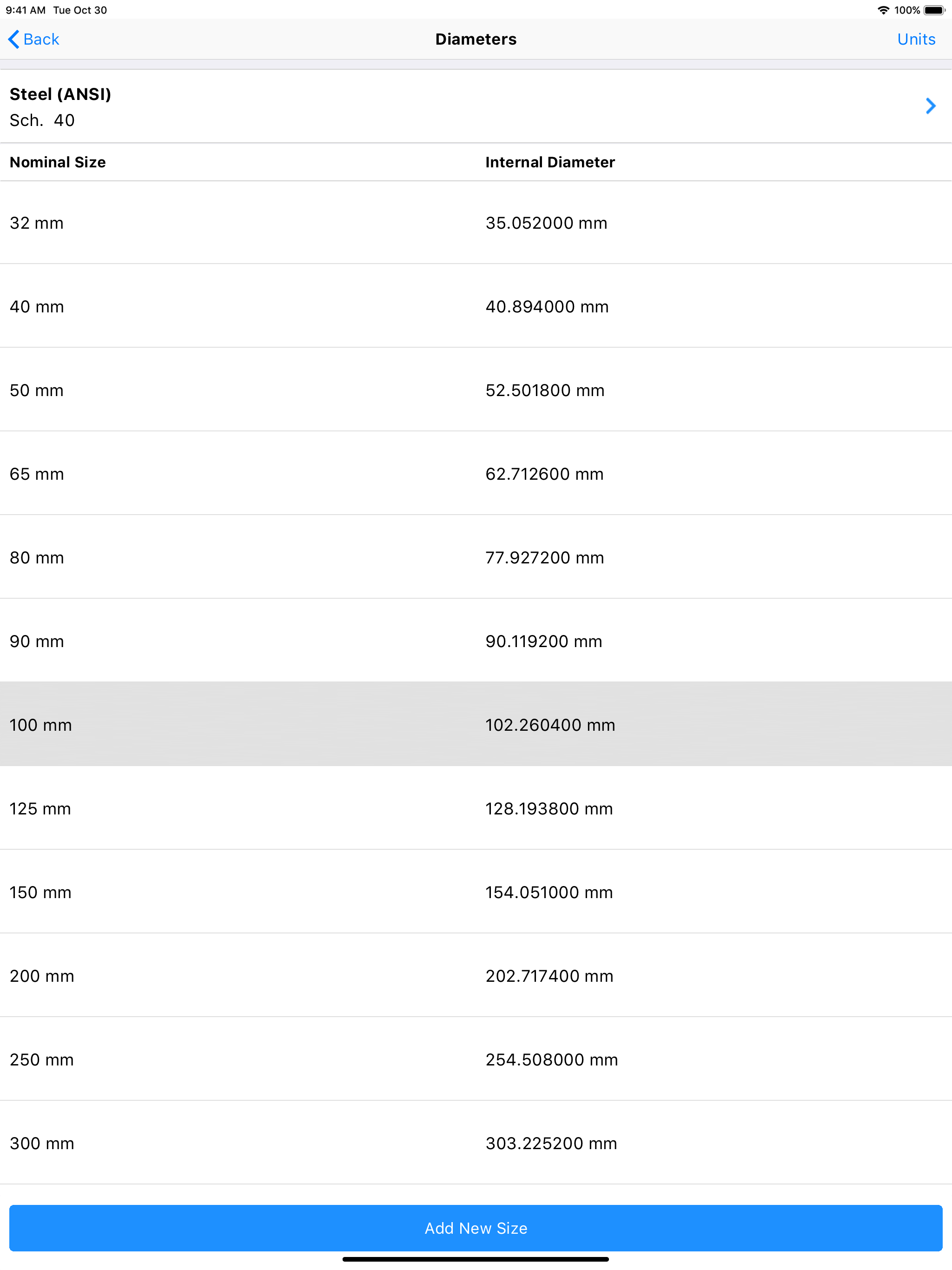Tap the Wi-Fi status icon

[x=883, y=10]
